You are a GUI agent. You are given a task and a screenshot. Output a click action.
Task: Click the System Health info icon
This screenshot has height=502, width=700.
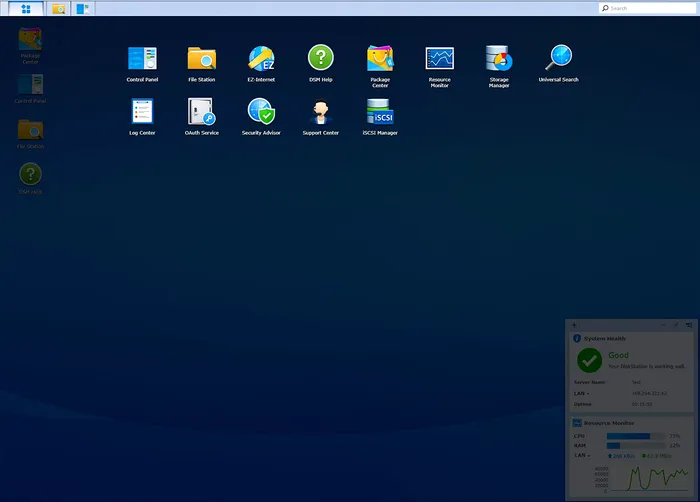pyautogui.click(x=577, y=338)
